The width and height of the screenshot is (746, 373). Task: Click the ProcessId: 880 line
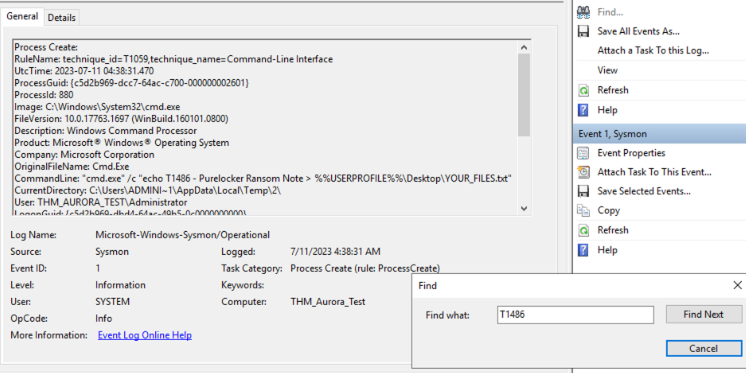click(44, 95)
